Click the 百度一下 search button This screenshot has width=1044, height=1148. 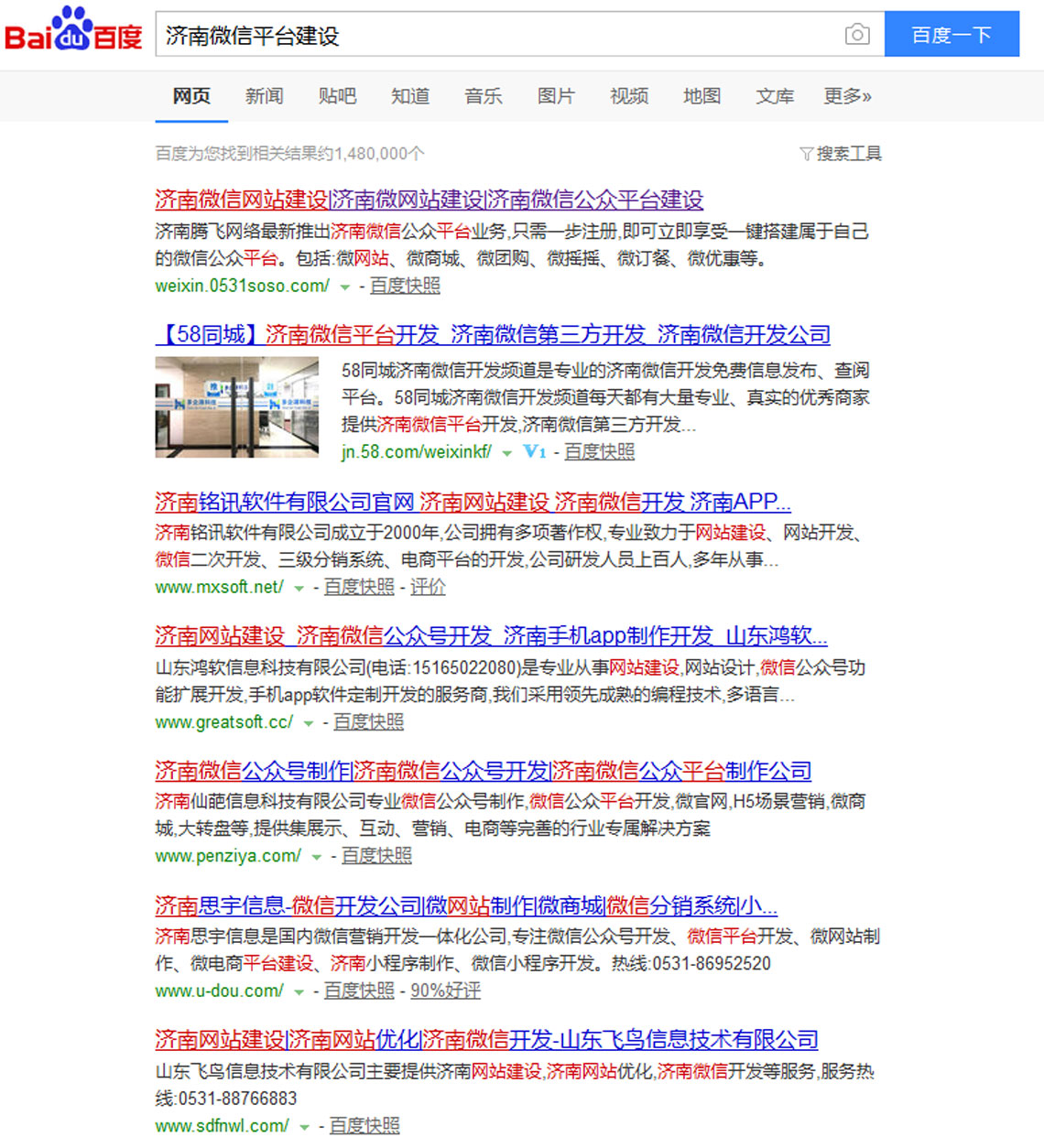pos(952,35)
